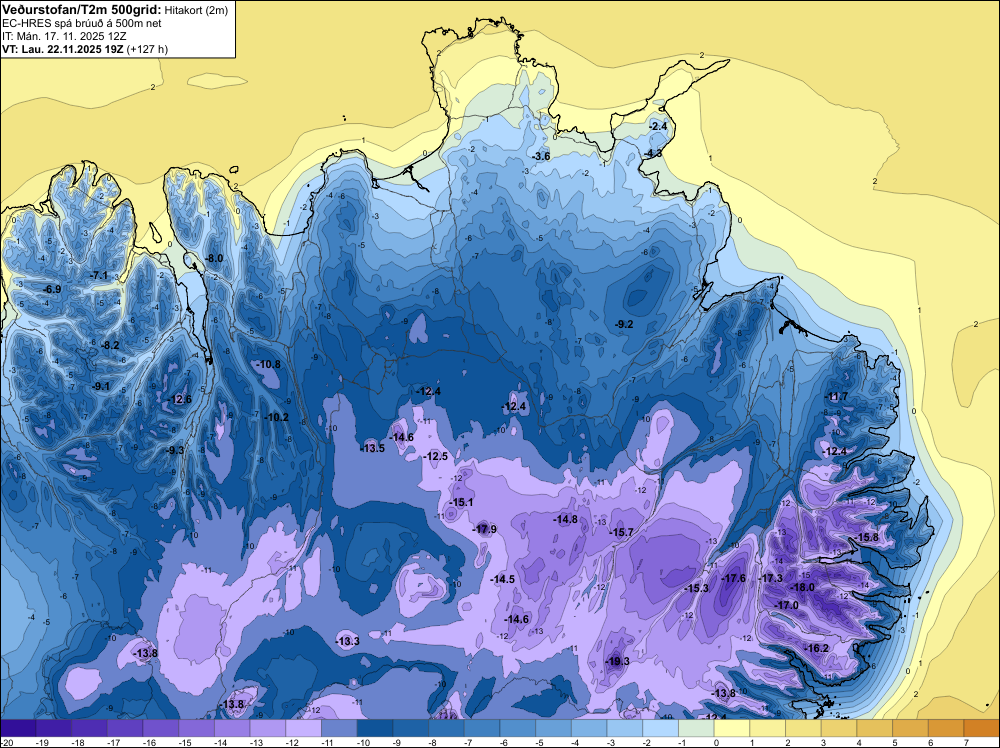Image resolution: width=1000 pixels, height=748 pixels.
Task: Pick the legend color swatch labeled 7
Action: [982, 727]
